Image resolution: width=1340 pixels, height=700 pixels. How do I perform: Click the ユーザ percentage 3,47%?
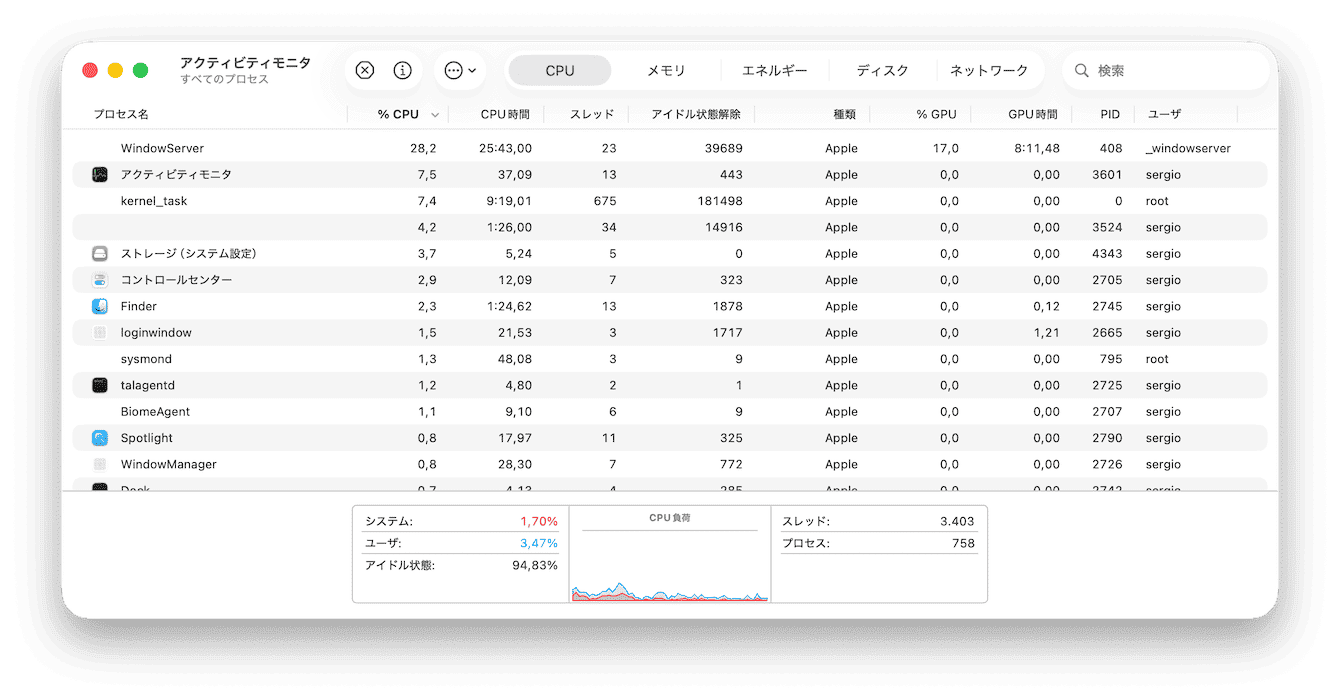point(539,543)
